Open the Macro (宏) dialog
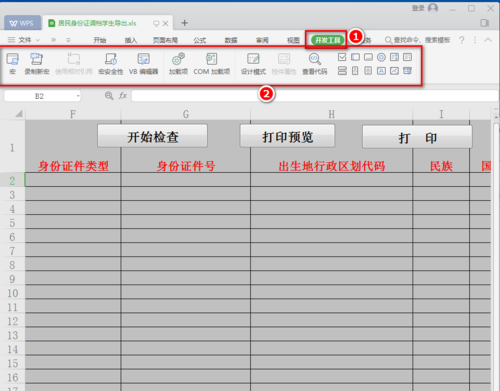This screenshot has width=500, height=391. [x=13, y=63]
